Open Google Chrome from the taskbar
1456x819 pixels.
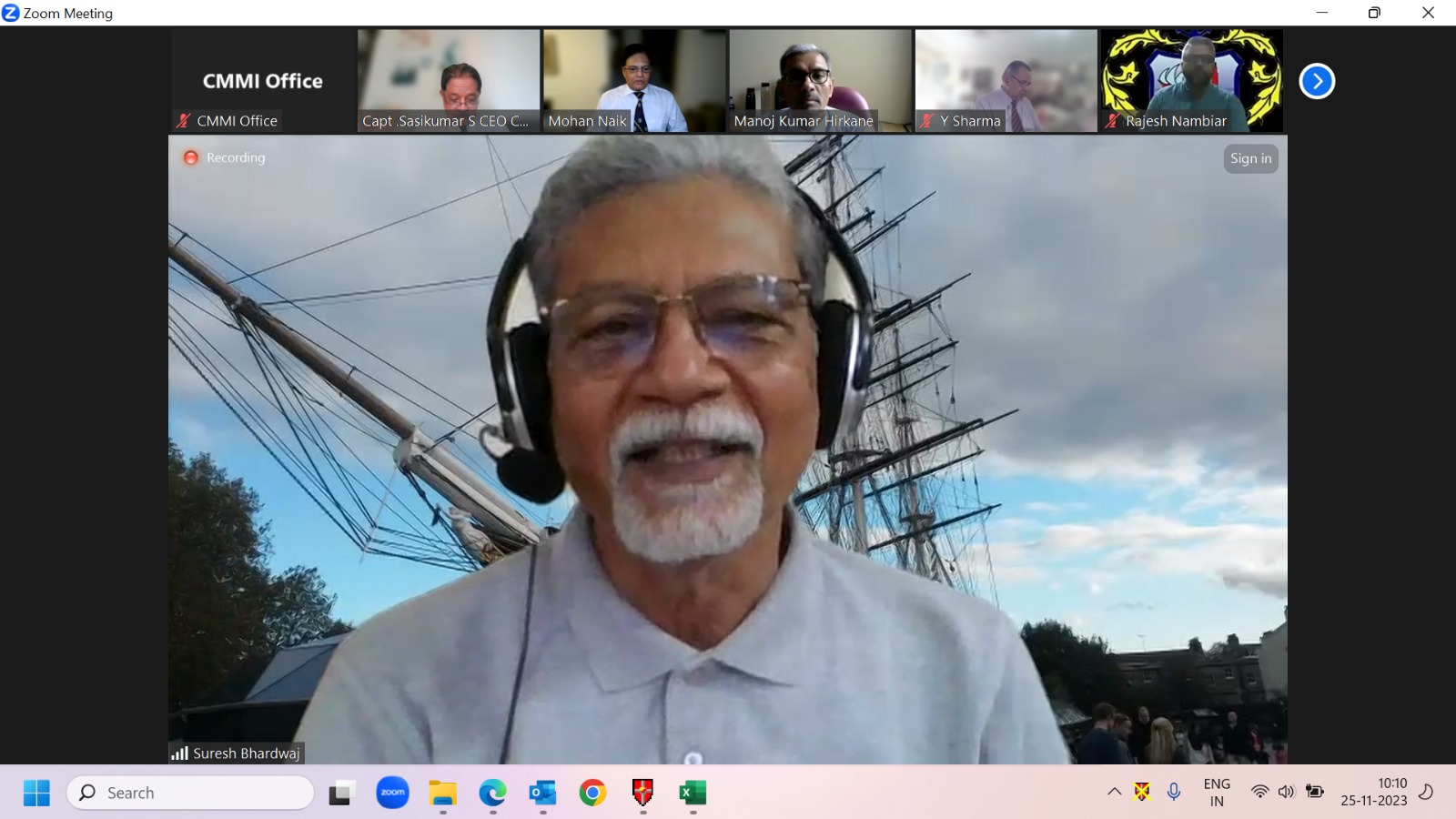592,793
